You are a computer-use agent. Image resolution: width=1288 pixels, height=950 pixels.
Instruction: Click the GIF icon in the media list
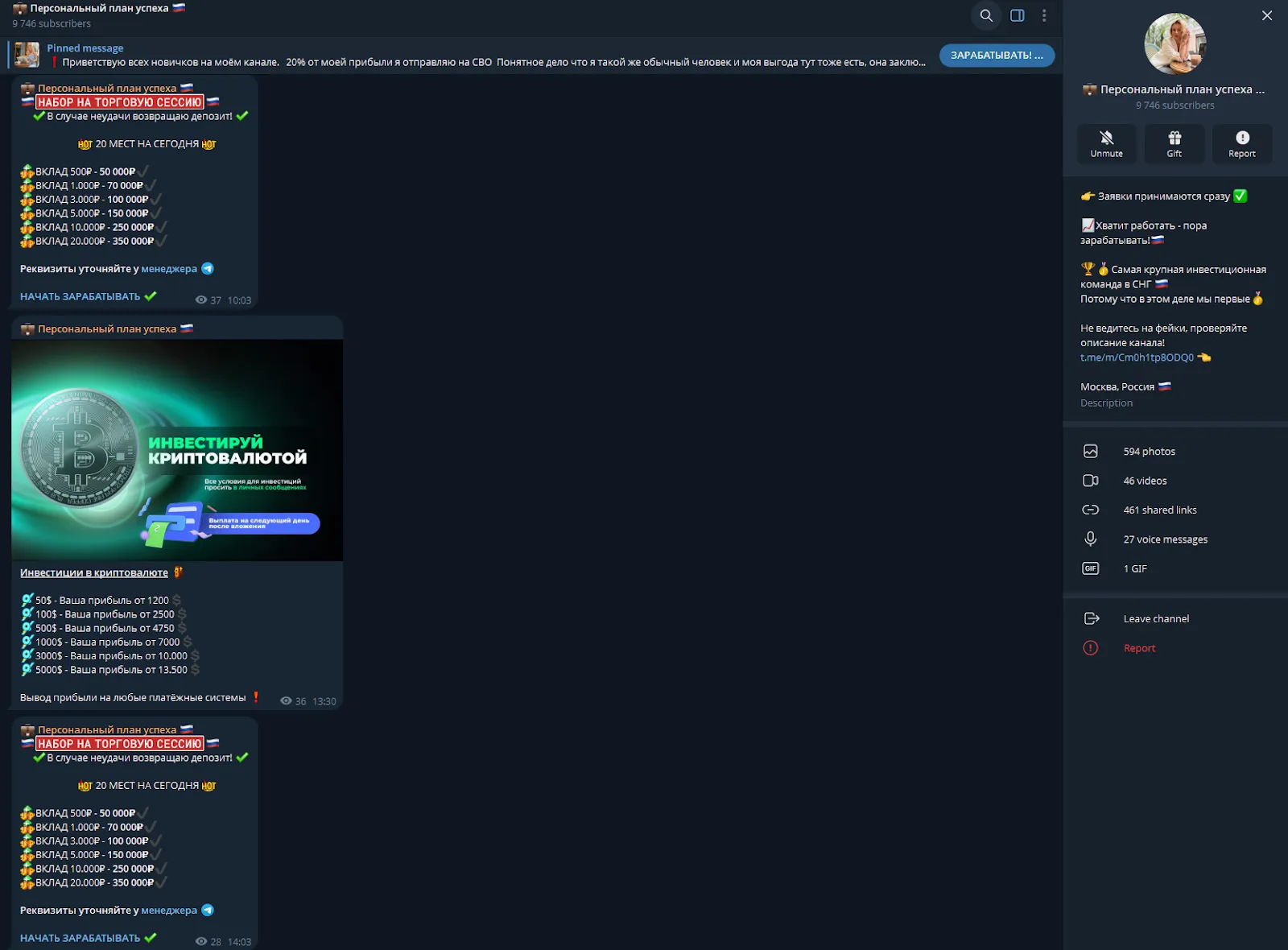click(1091, 568)
